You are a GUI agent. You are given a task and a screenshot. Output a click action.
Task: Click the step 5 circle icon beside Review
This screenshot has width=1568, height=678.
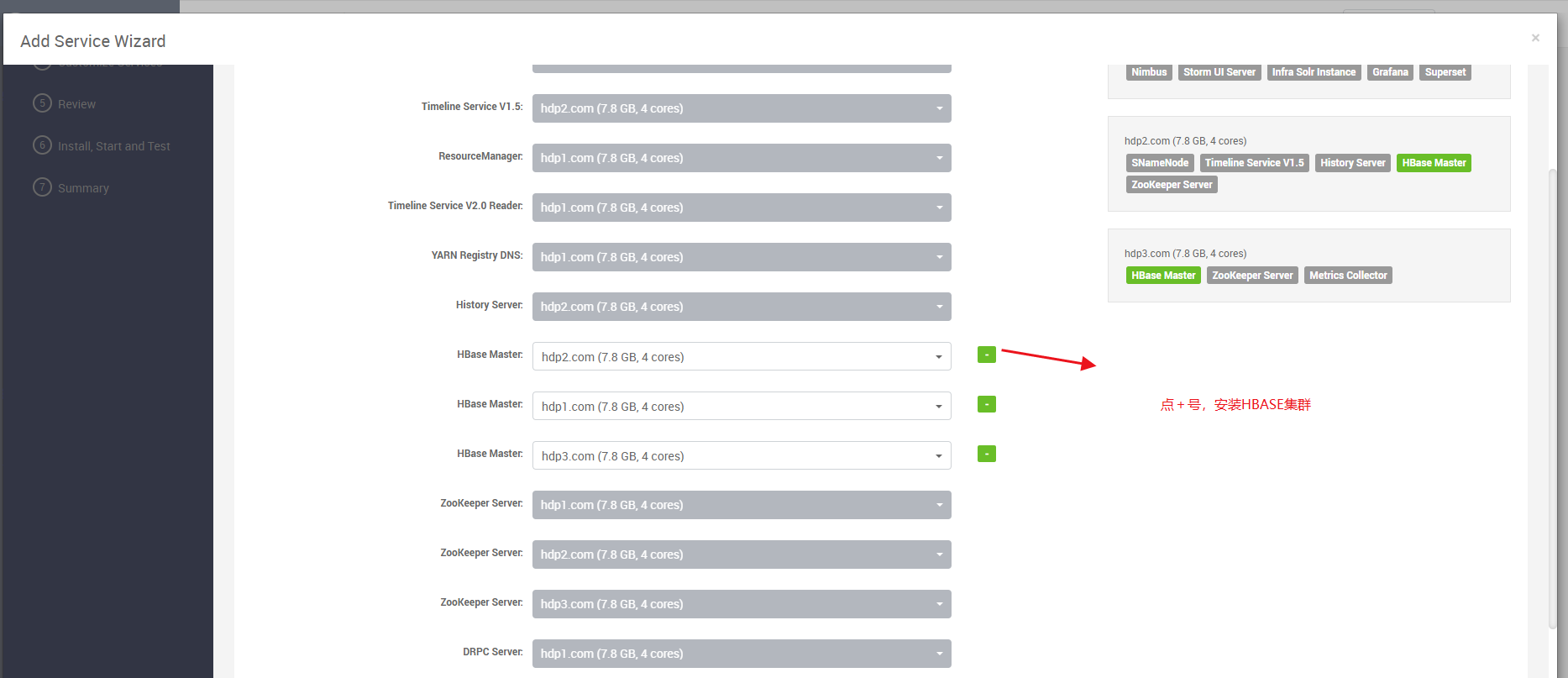tap(42, 103)
